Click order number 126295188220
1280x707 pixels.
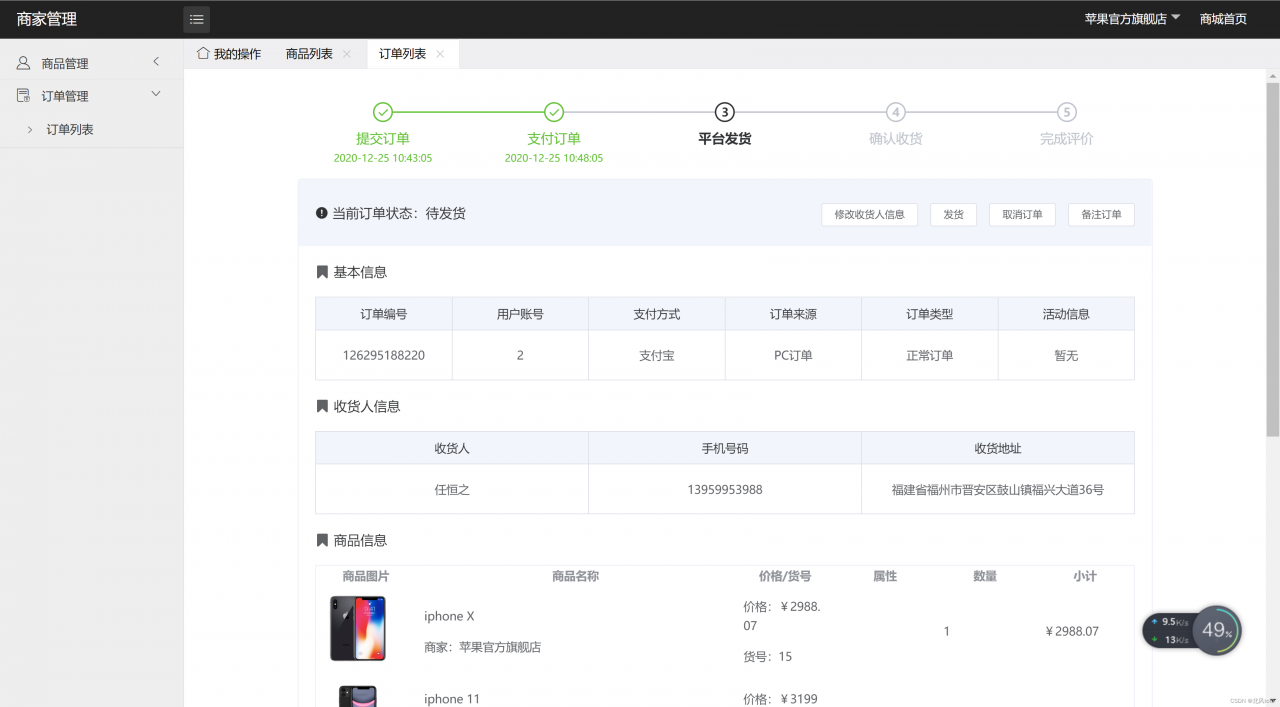[384, 355]
